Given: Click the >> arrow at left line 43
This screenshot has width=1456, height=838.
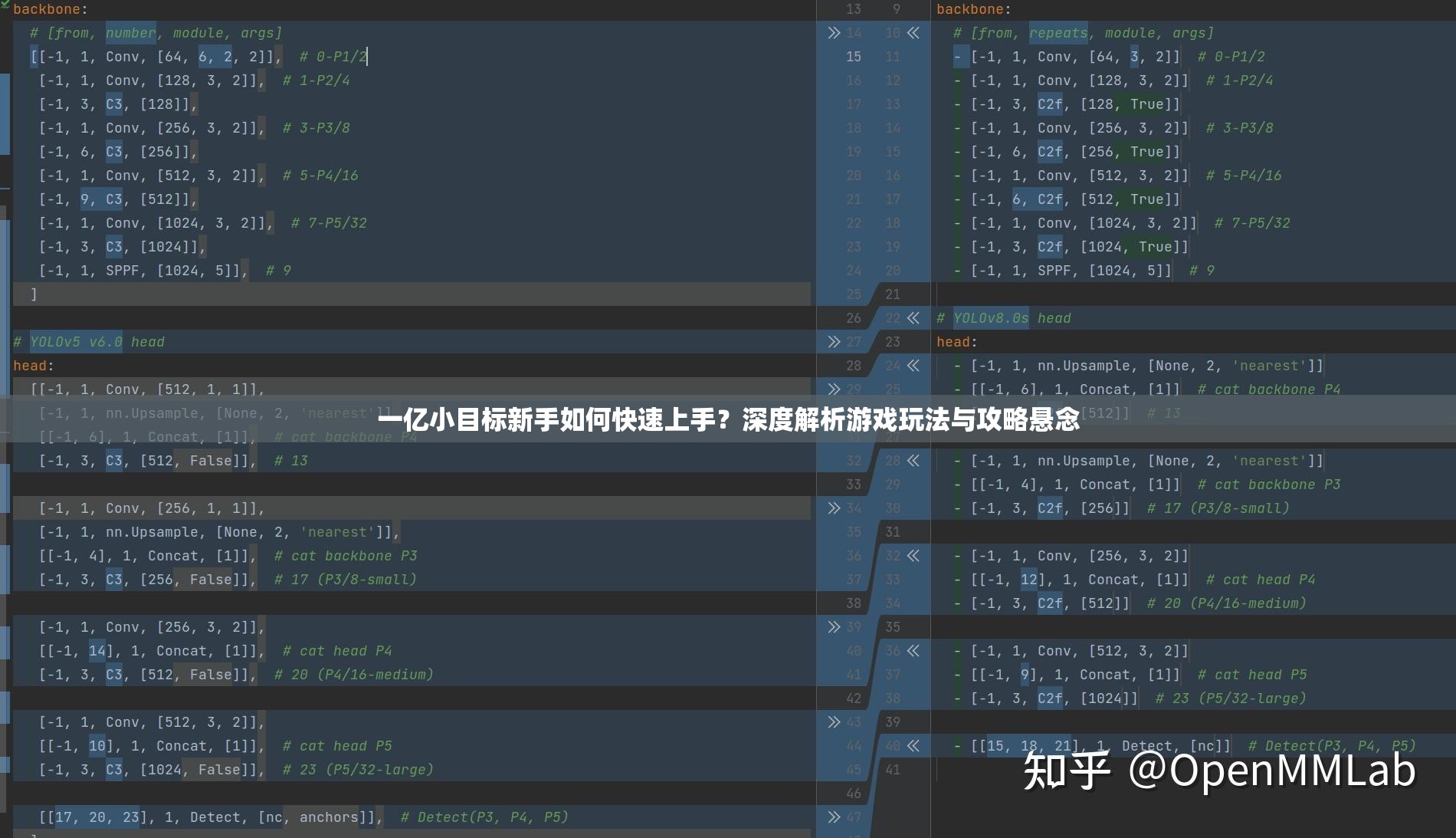Looking at the screenshot, I should click(834, 722).
